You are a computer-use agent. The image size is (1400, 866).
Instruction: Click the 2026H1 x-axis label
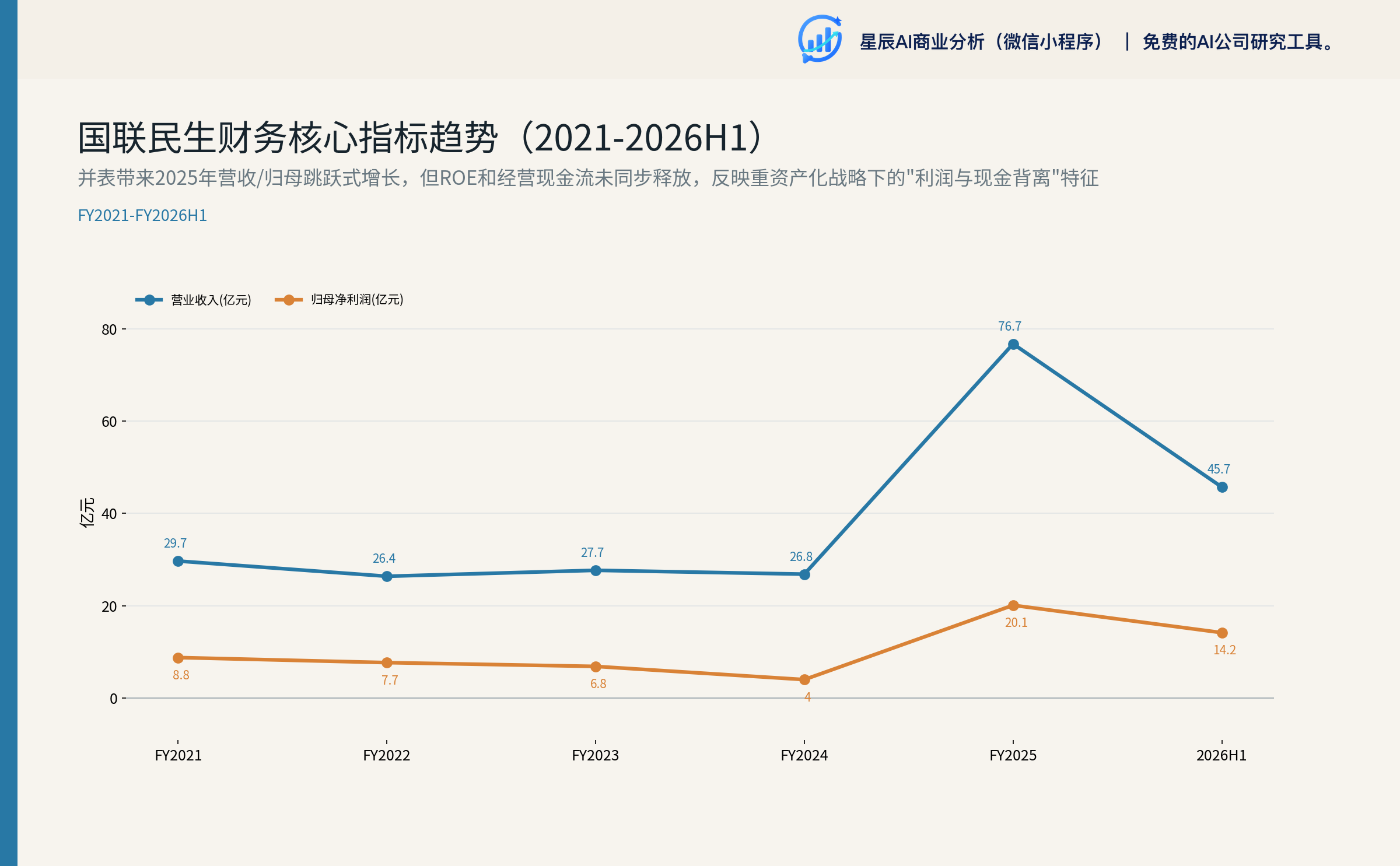coord(1221,755)
